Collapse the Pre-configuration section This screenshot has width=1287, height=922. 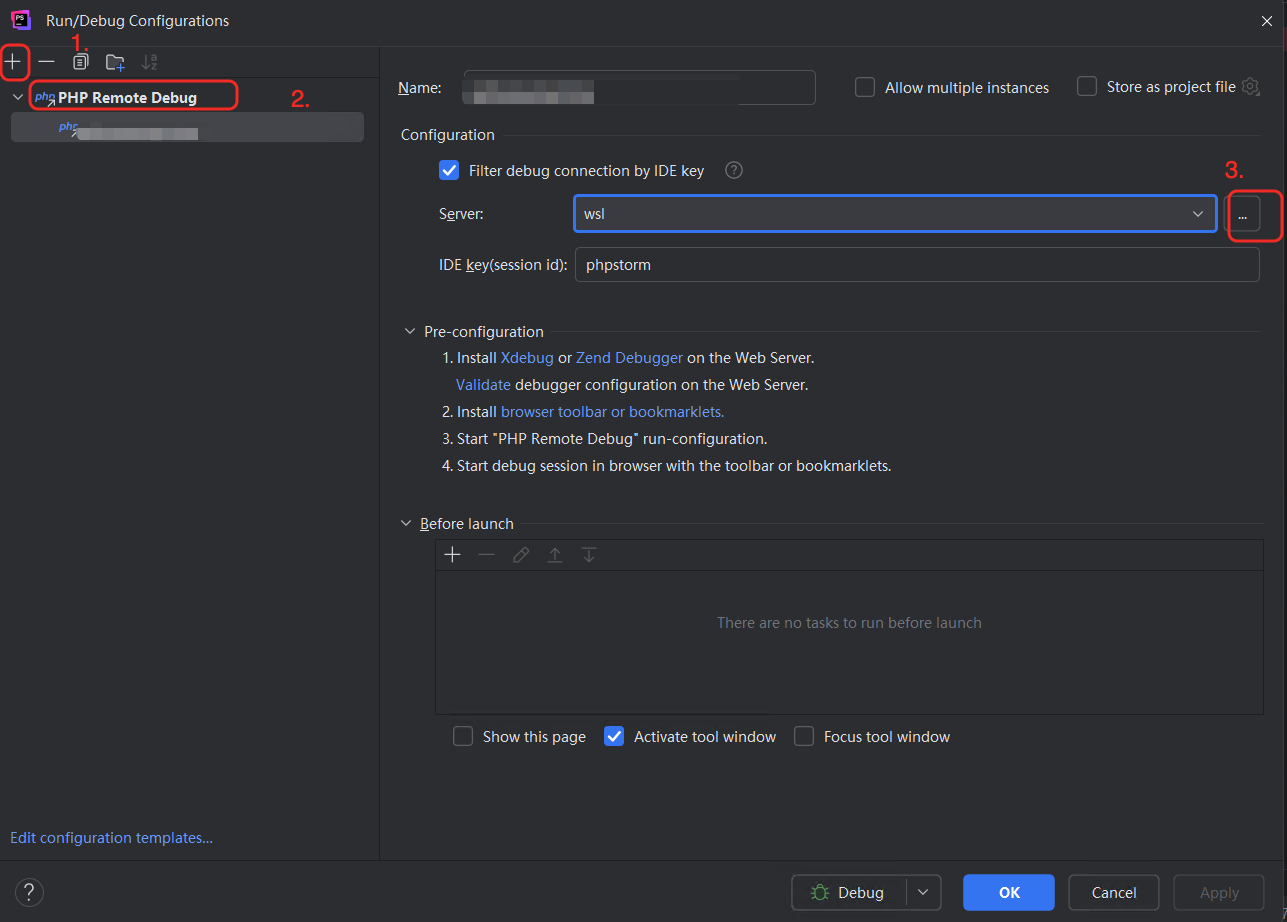(x=409, y=331)
